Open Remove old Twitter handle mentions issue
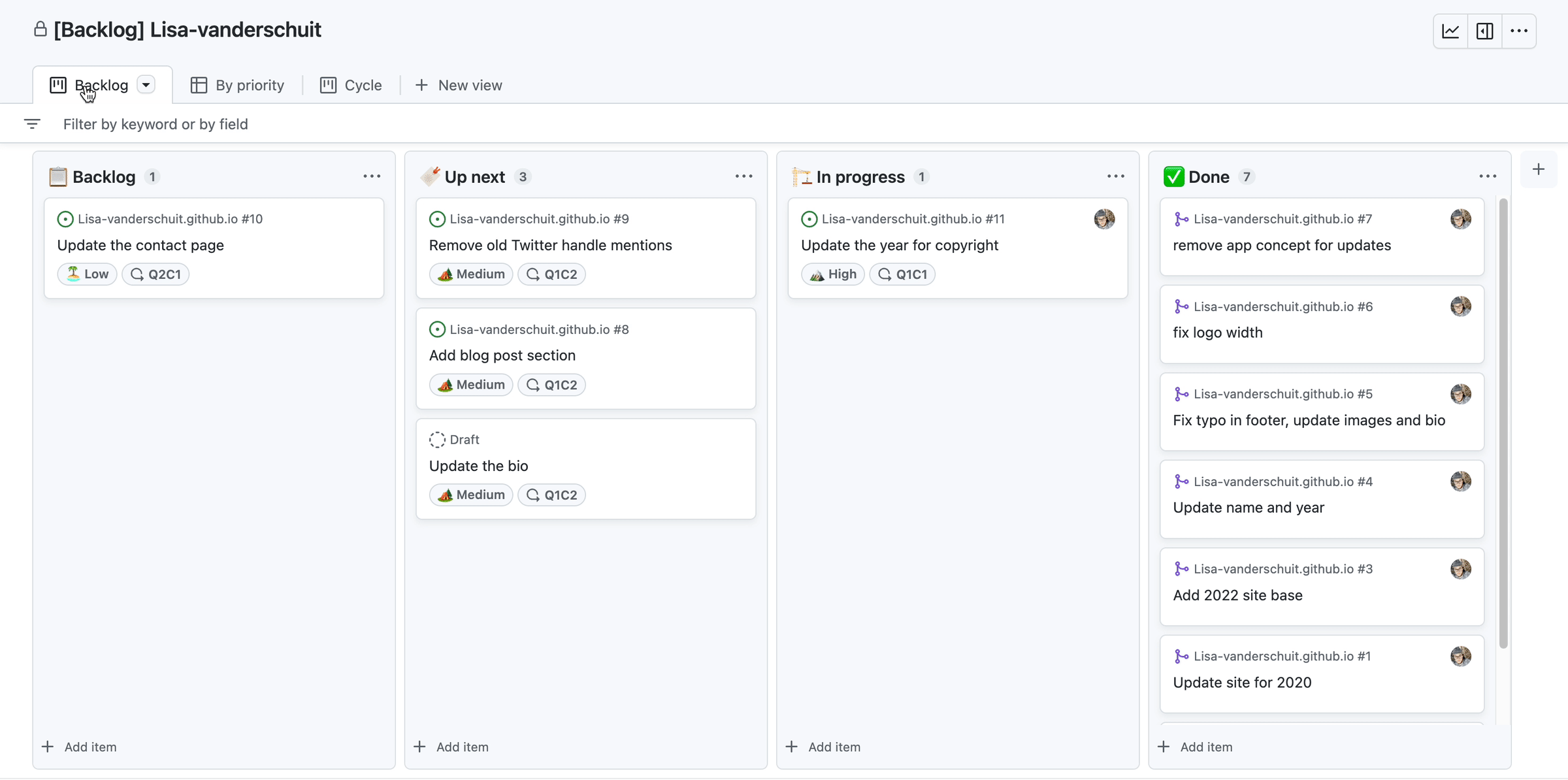 [x=550, y=245]
